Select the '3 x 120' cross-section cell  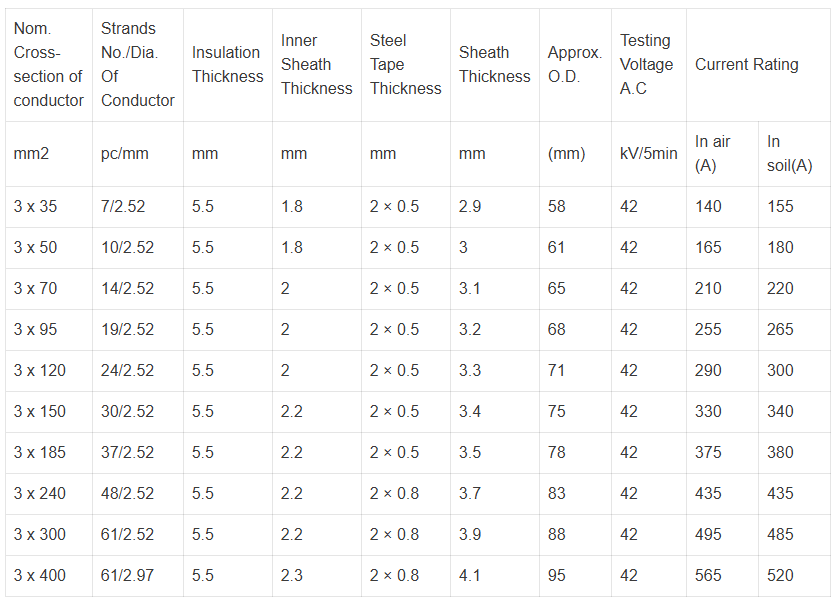click(x=40, y=370)
